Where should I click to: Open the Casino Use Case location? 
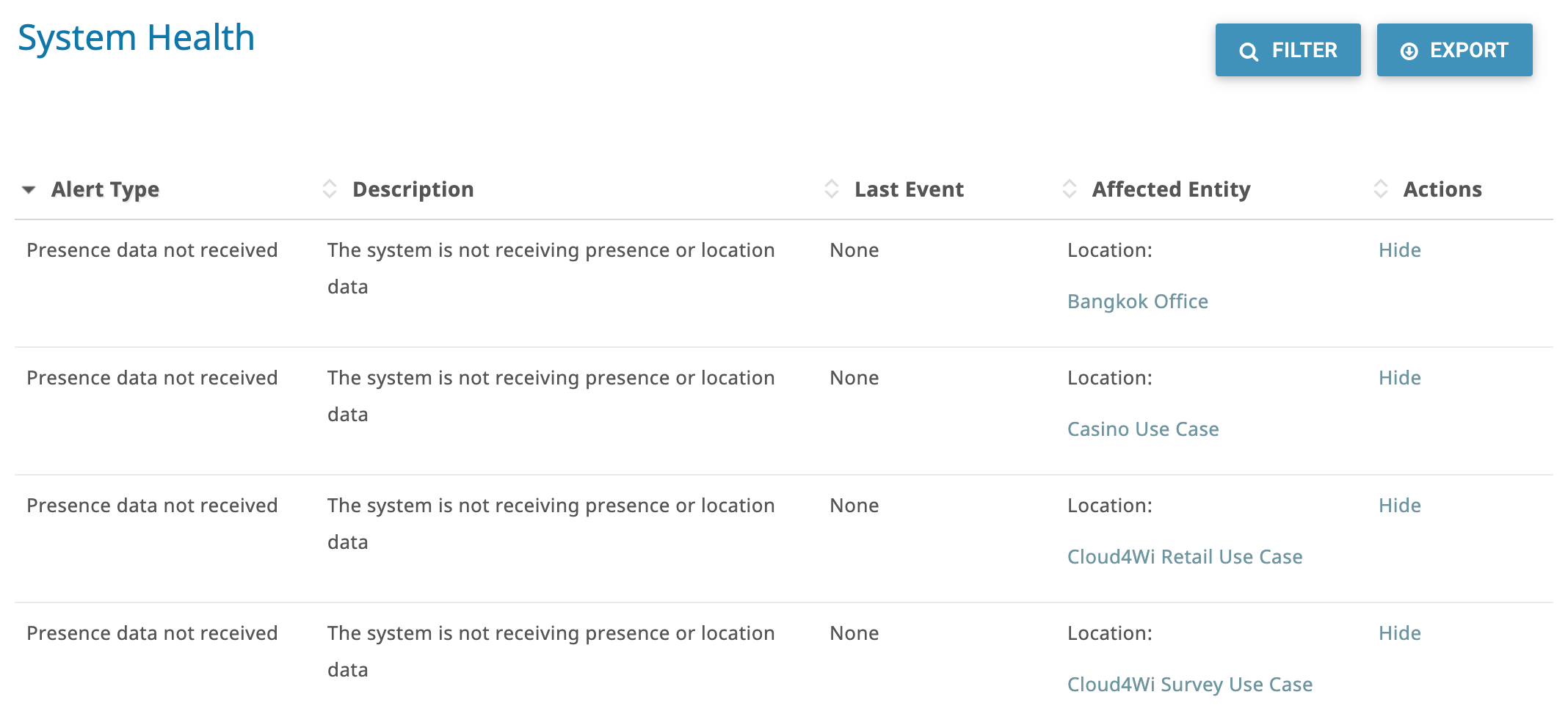[x=1143, y=429]
